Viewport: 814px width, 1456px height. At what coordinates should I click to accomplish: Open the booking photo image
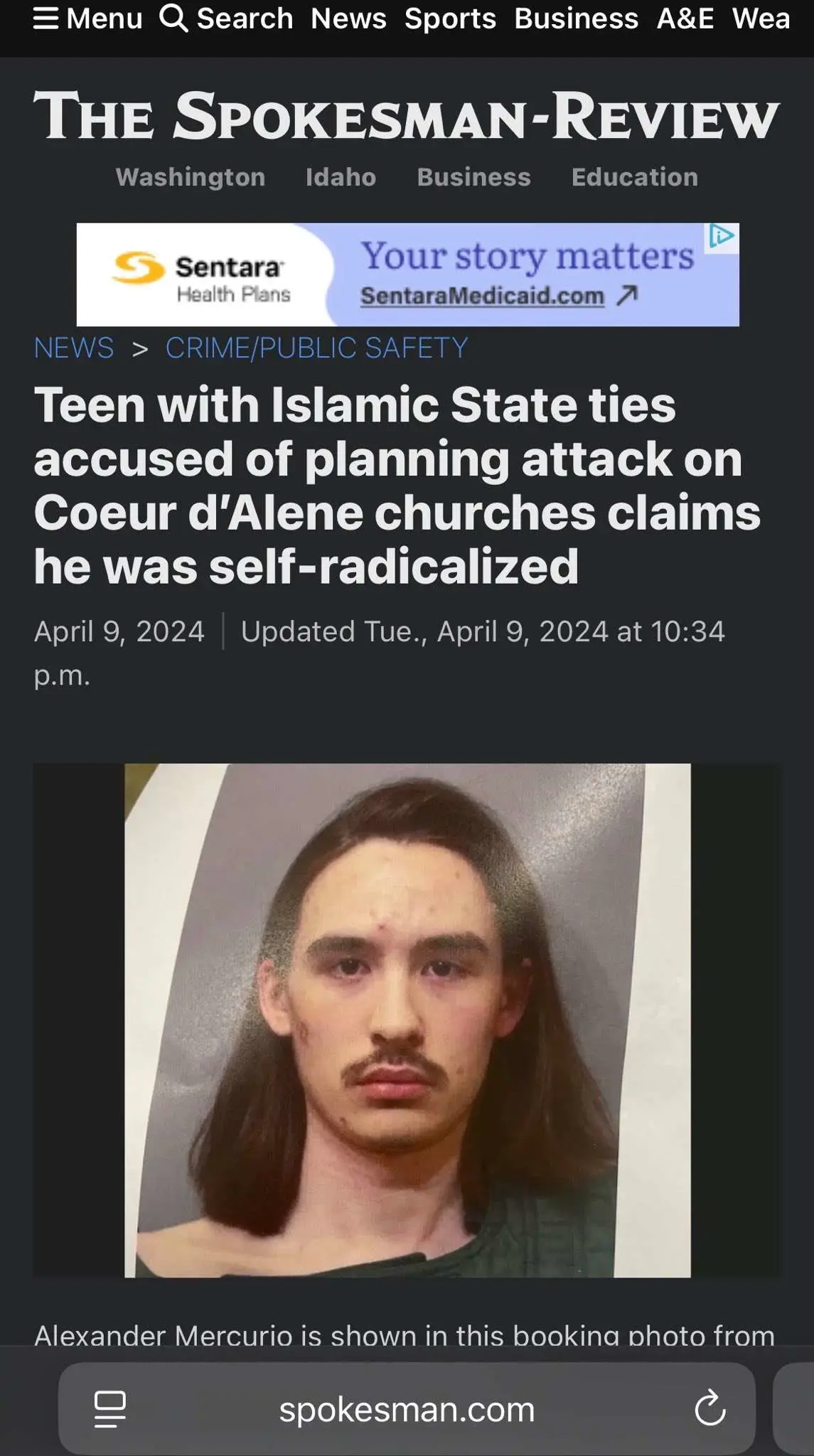coord(407,1020)
